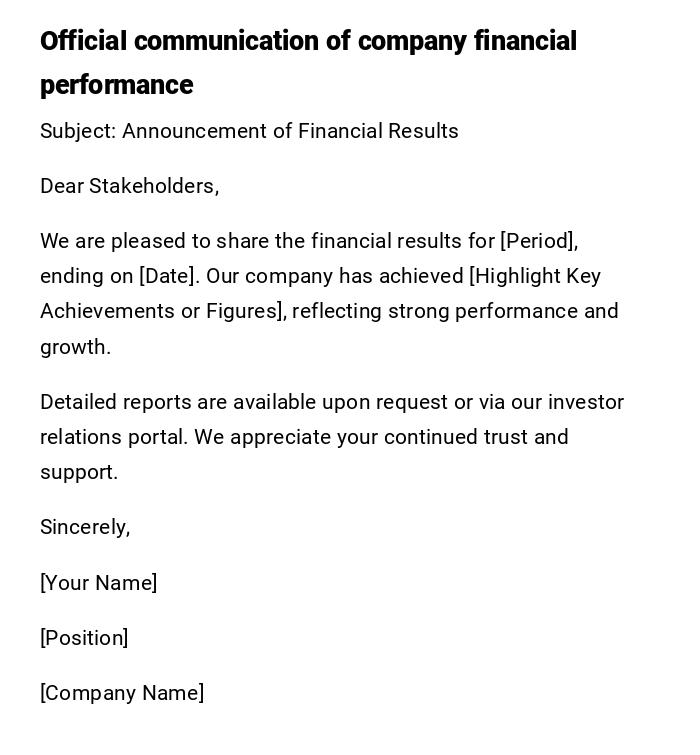Select the [Company Name] placeholder
This screenshot has height=755, width=700.
[122, 693]
